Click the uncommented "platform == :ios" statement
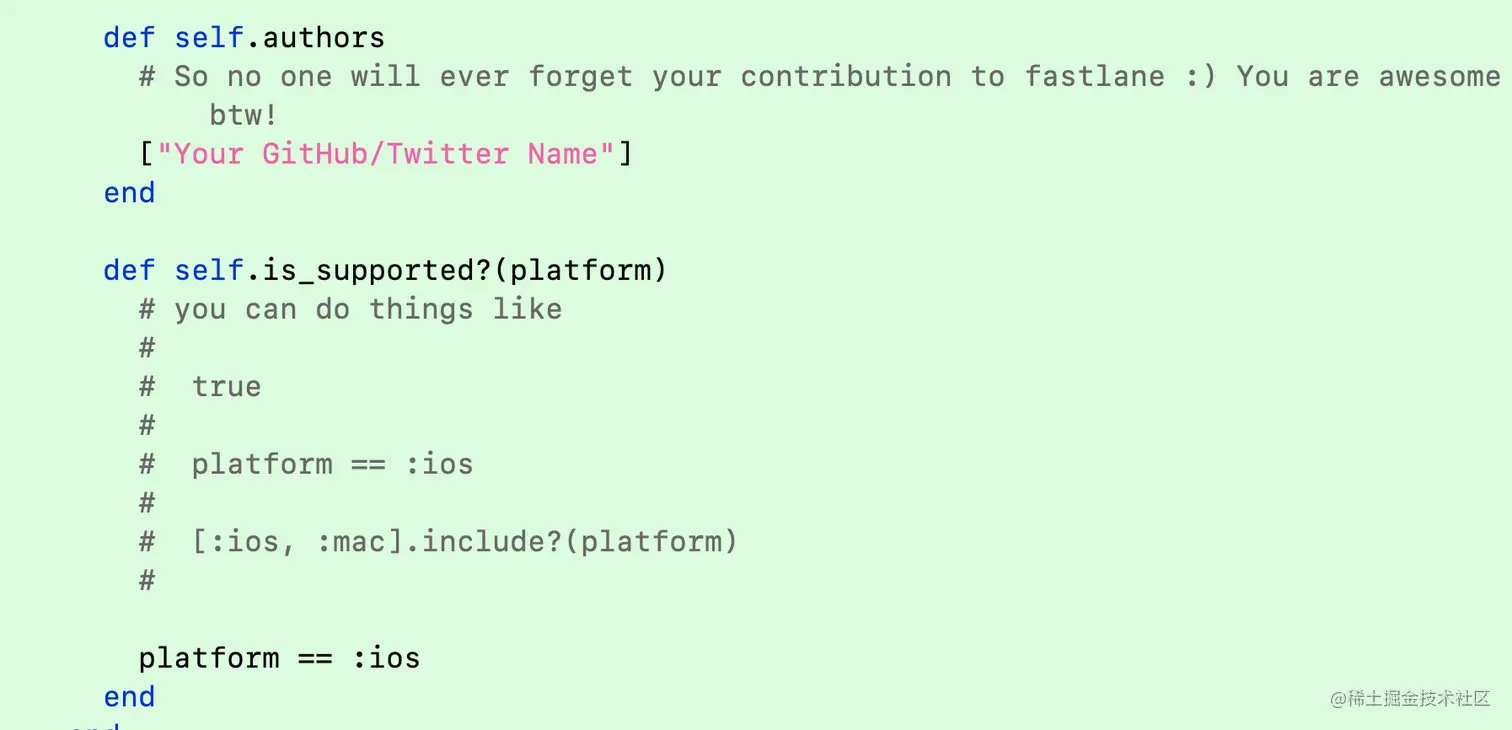 click(279, 658)
